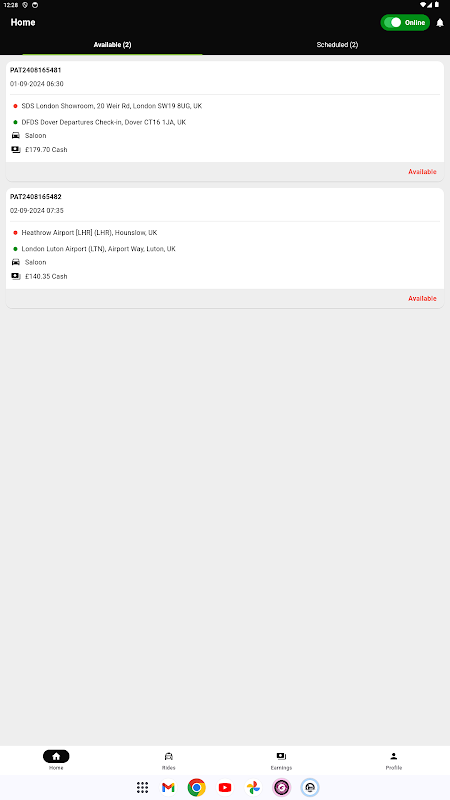Open YouTube from the dock

[225, 787]
